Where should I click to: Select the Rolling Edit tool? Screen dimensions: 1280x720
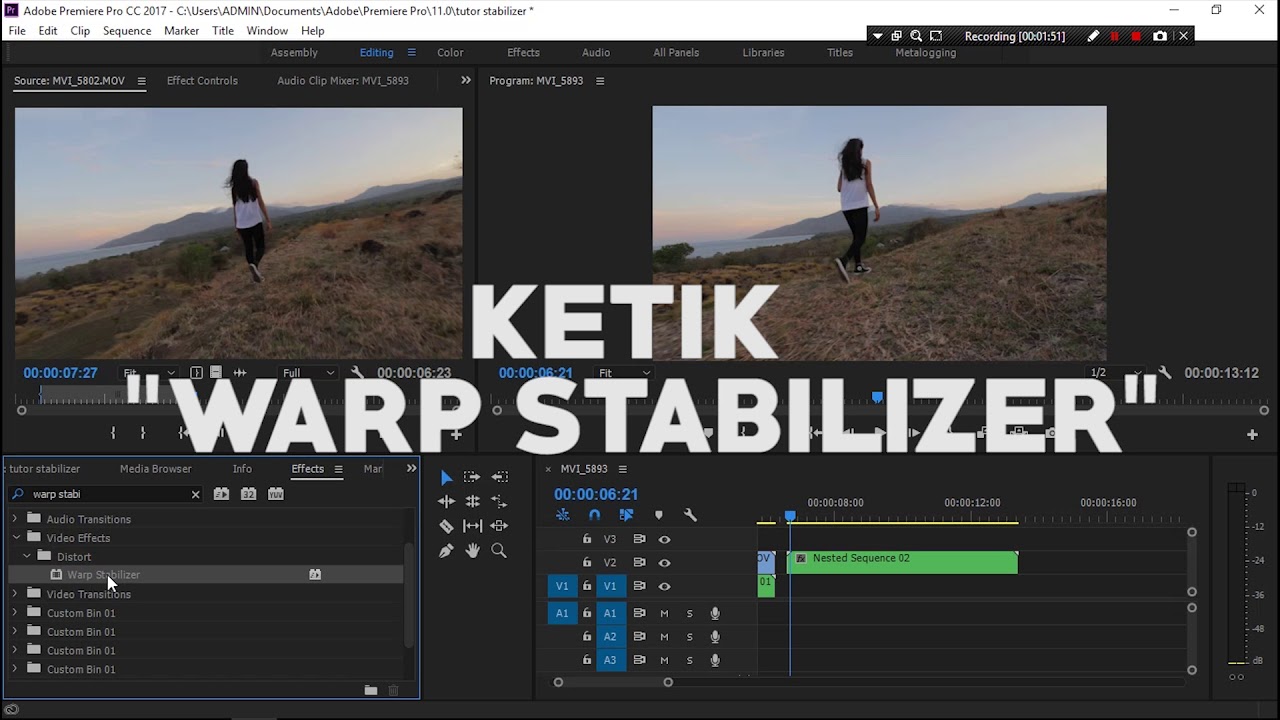tap(472, 501)
